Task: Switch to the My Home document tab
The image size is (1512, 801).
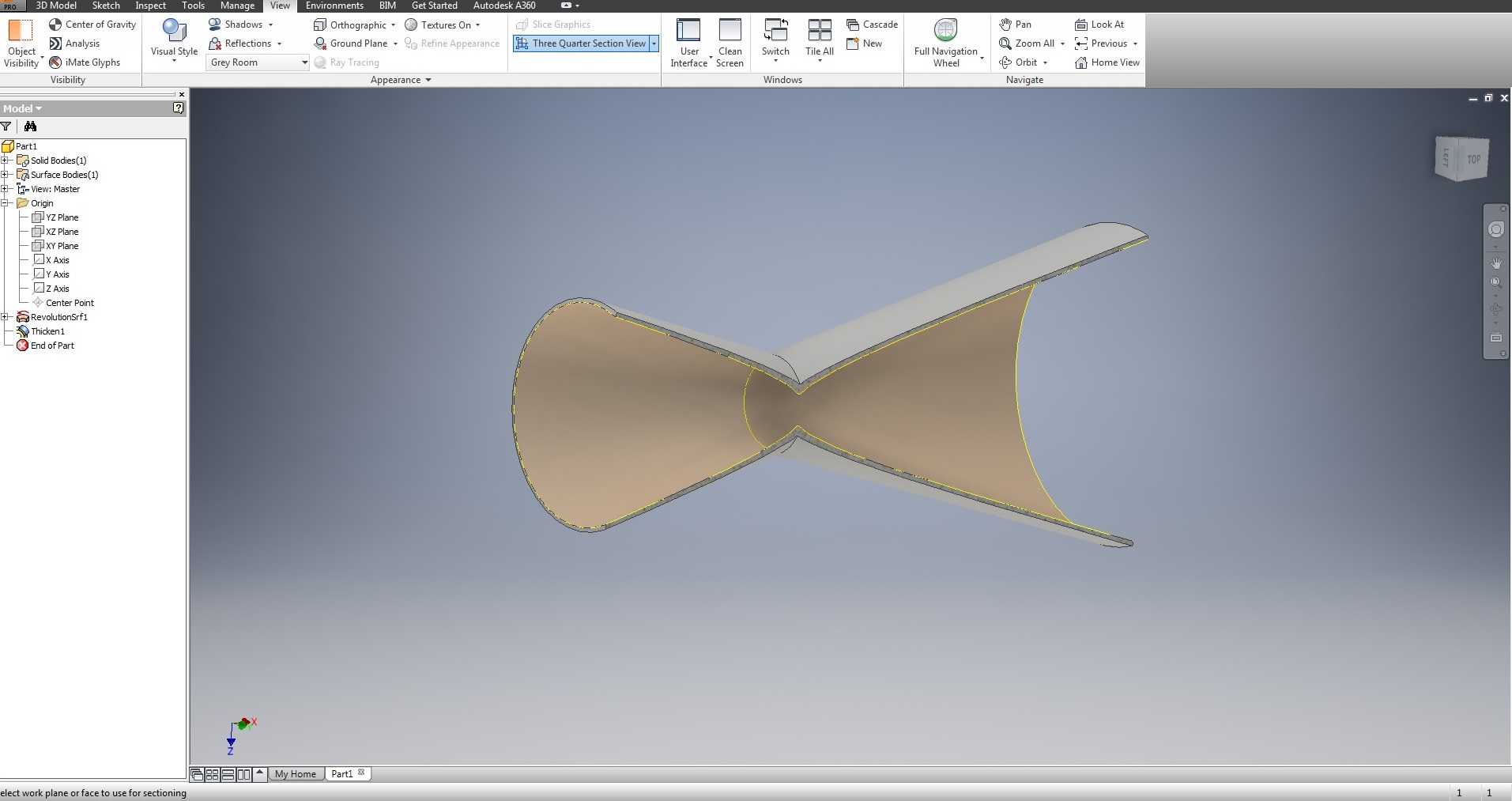Action: [296, 774]
